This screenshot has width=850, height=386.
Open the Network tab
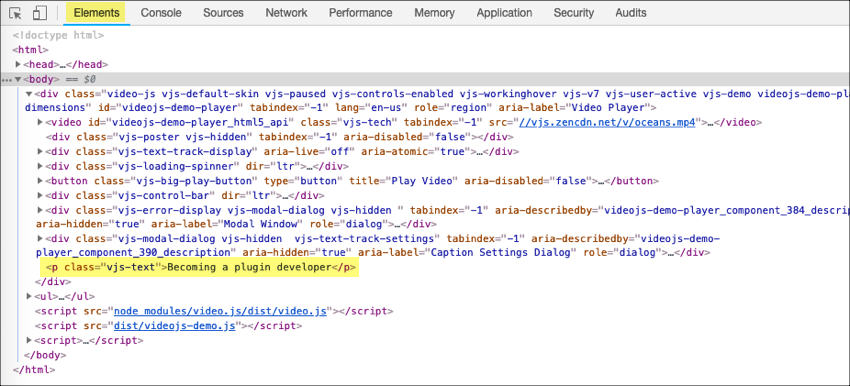(x=286, y=12)
